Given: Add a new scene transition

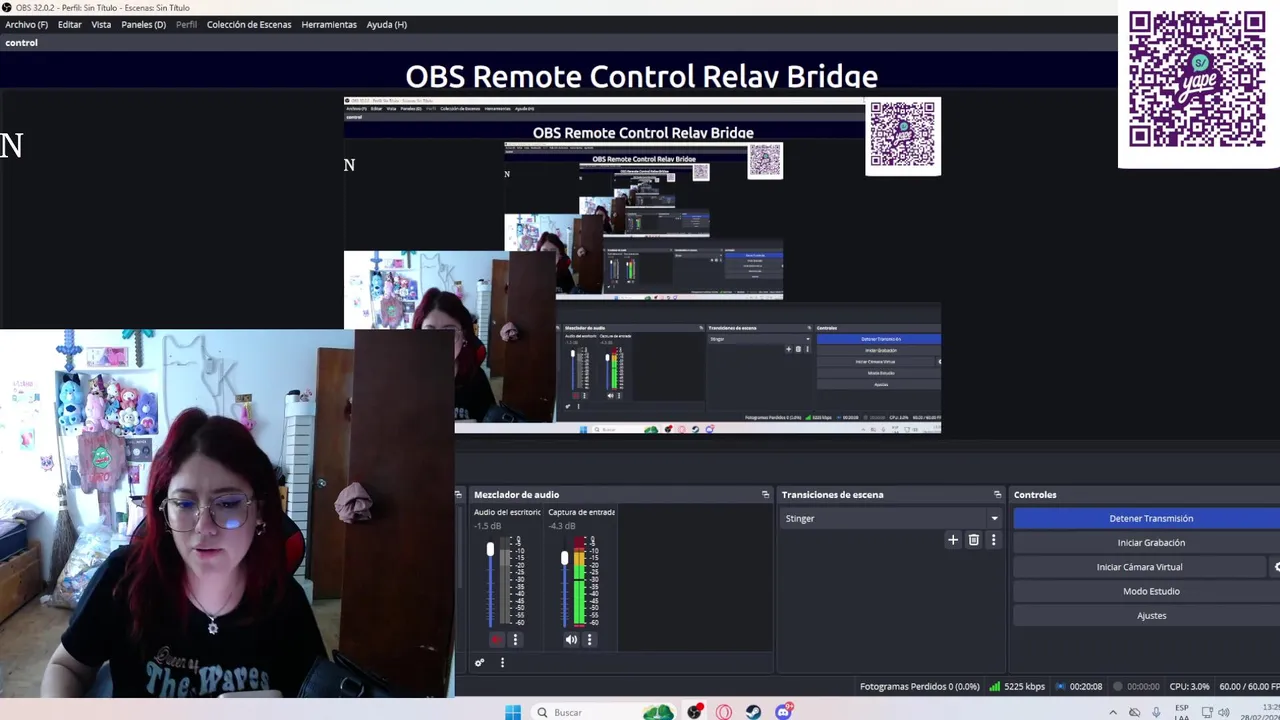Looking at the screenshot, I should pyautogui.click(x=953, y=540).
